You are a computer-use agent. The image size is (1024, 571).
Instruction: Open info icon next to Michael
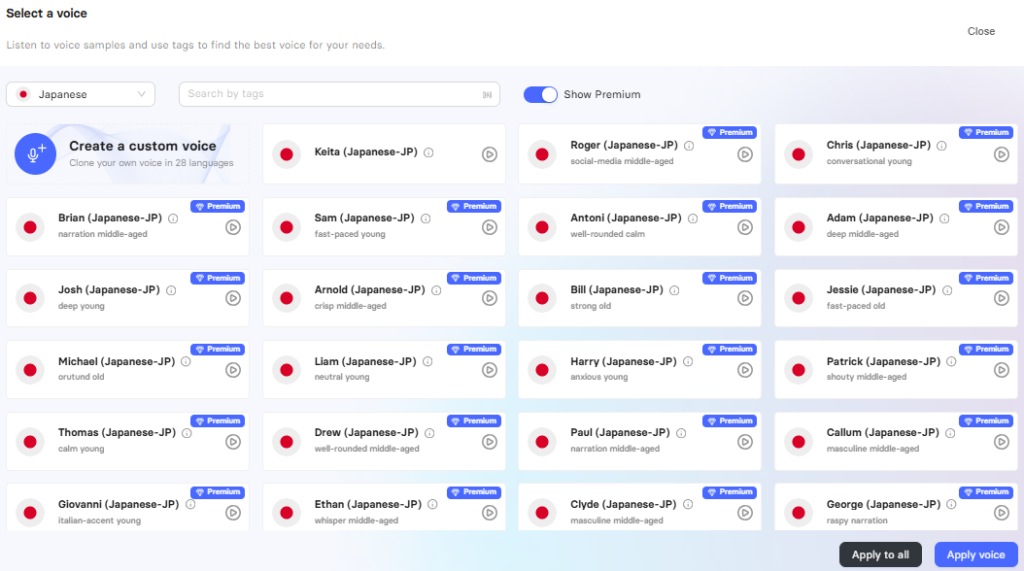click(186, 361)
